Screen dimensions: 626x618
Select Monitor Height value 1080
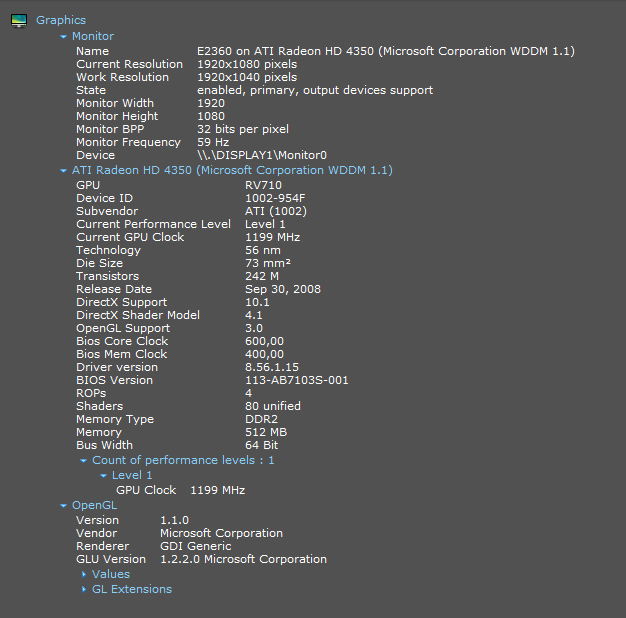[211, 116]
